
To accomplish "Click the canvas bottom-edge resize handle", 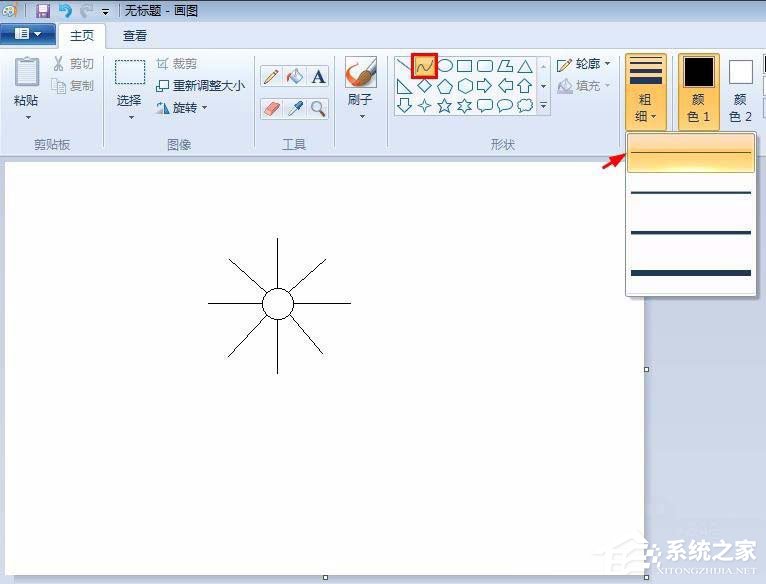I will pos(325,578).
